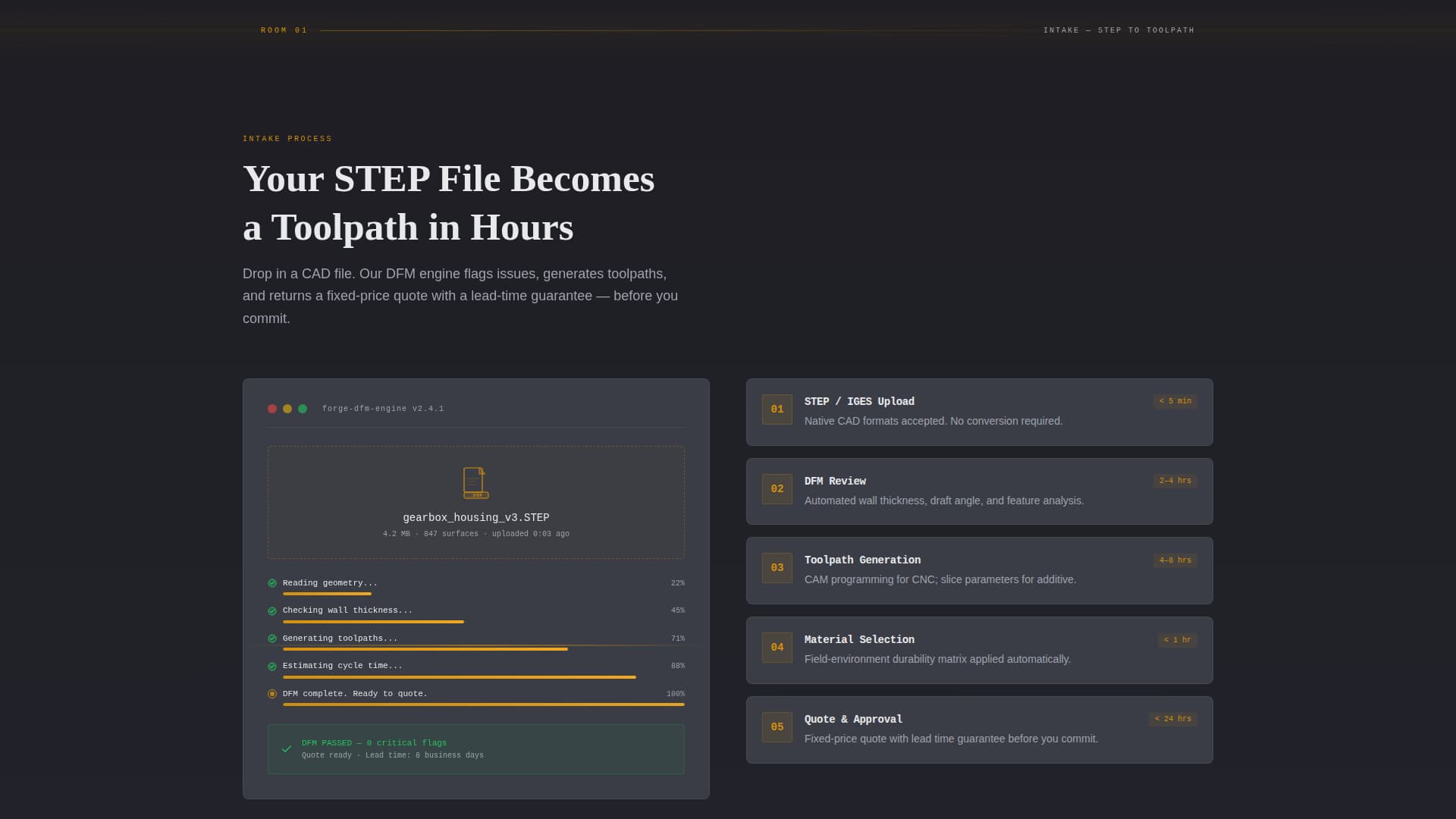Click the step 01 number badge
The width and height of the screenshot is (1456, 819).
point(777,409)
